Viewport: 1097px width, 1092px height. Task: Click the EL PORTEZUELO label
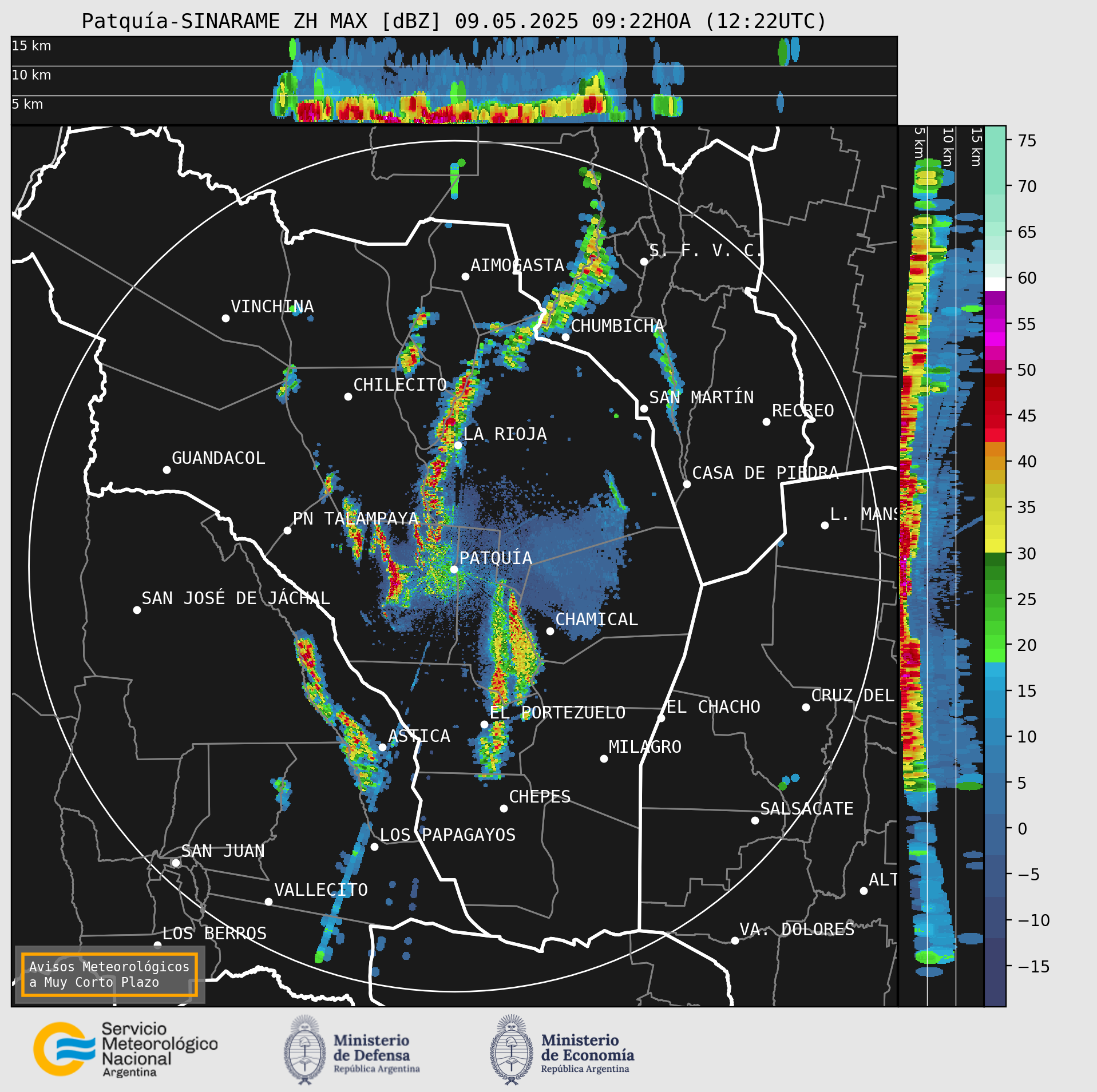(557, 712)
